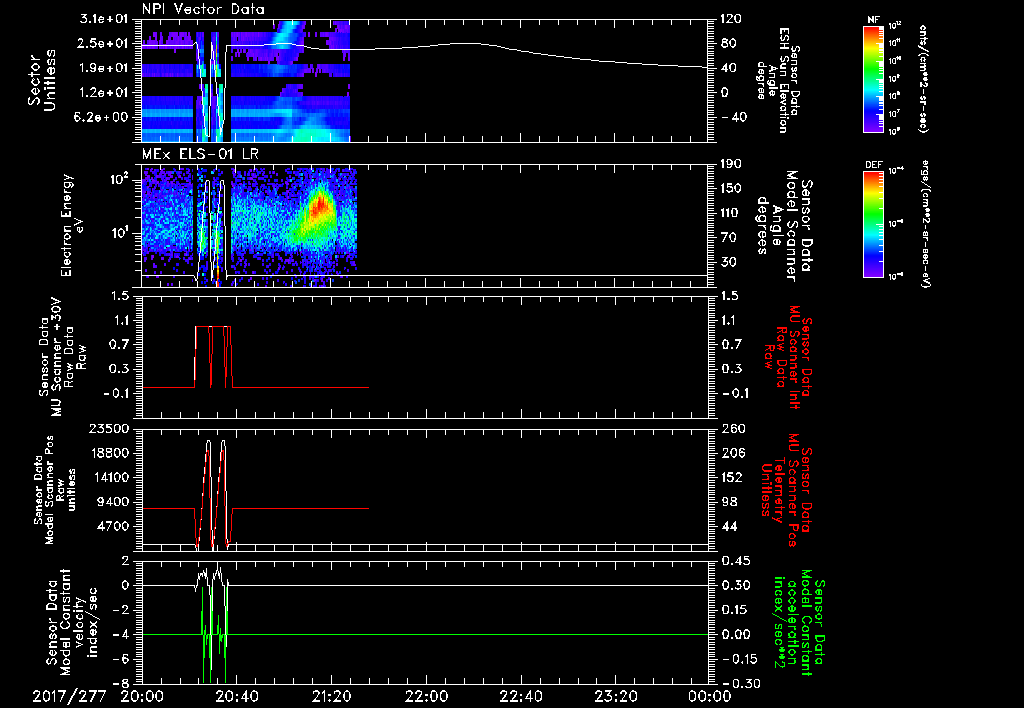Image resolution: width=1024 pixels, height=708 pixels.
Task: Click the "120" sun elevation tick value
Action: 730,19
